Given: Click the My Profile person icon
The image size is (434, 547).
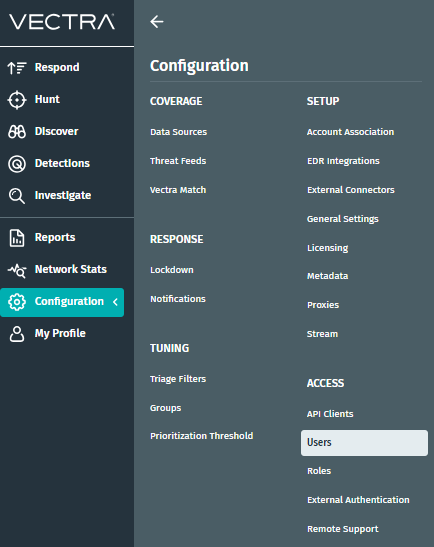Looking at the screenshot, I should [17, 334].
